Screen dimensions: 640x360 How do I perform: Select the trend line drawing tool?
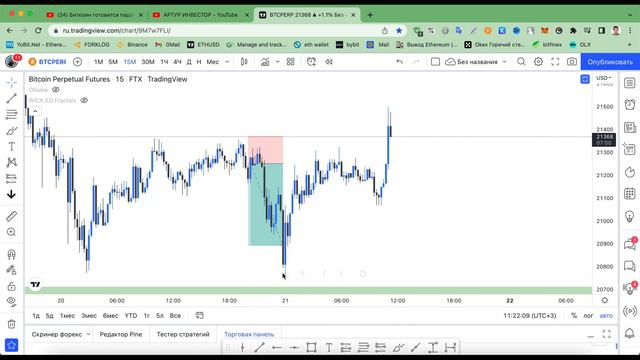click(11, 98)
